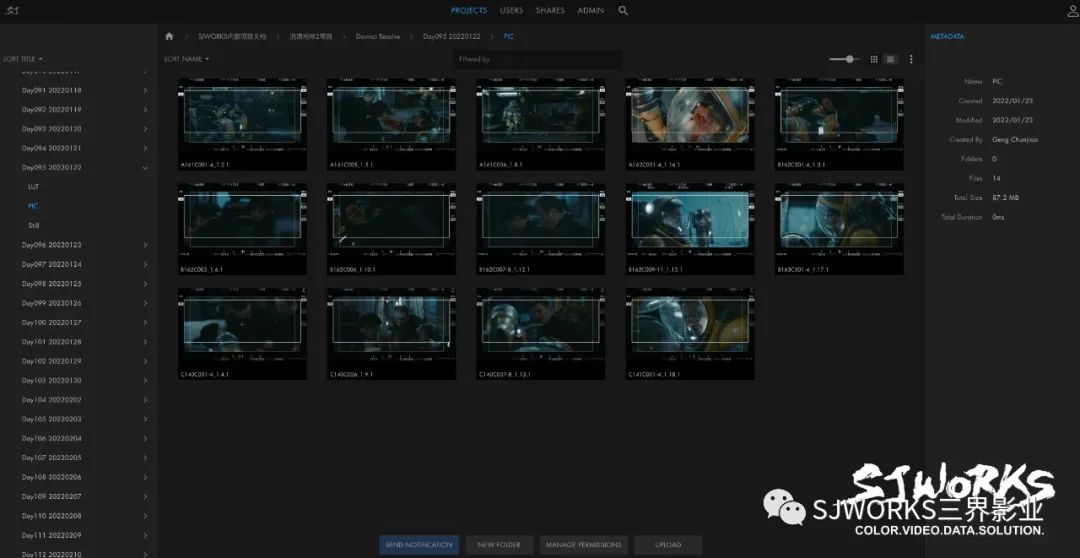1080x558 pixels.
Task: Expand the Day096 20220123 folder chevron
Action: tap(145, 245)
